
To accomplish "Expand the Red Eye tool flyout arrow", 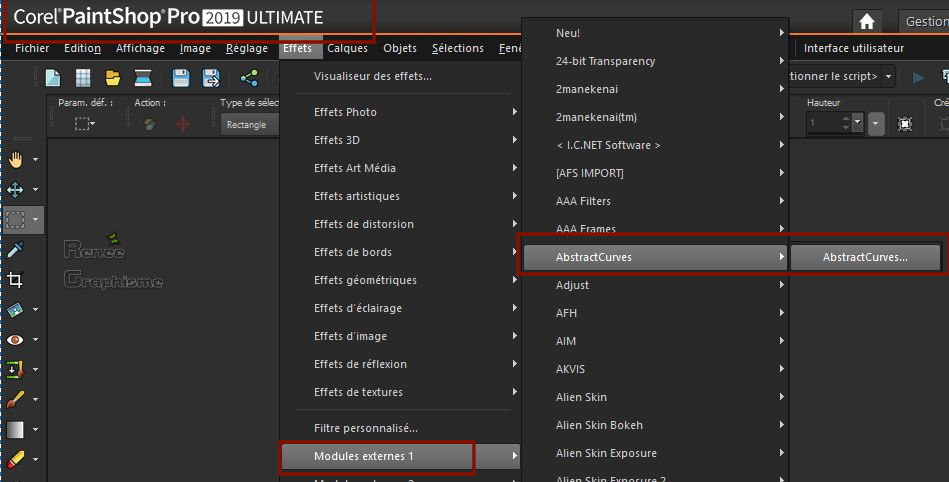I will [35, 339].
